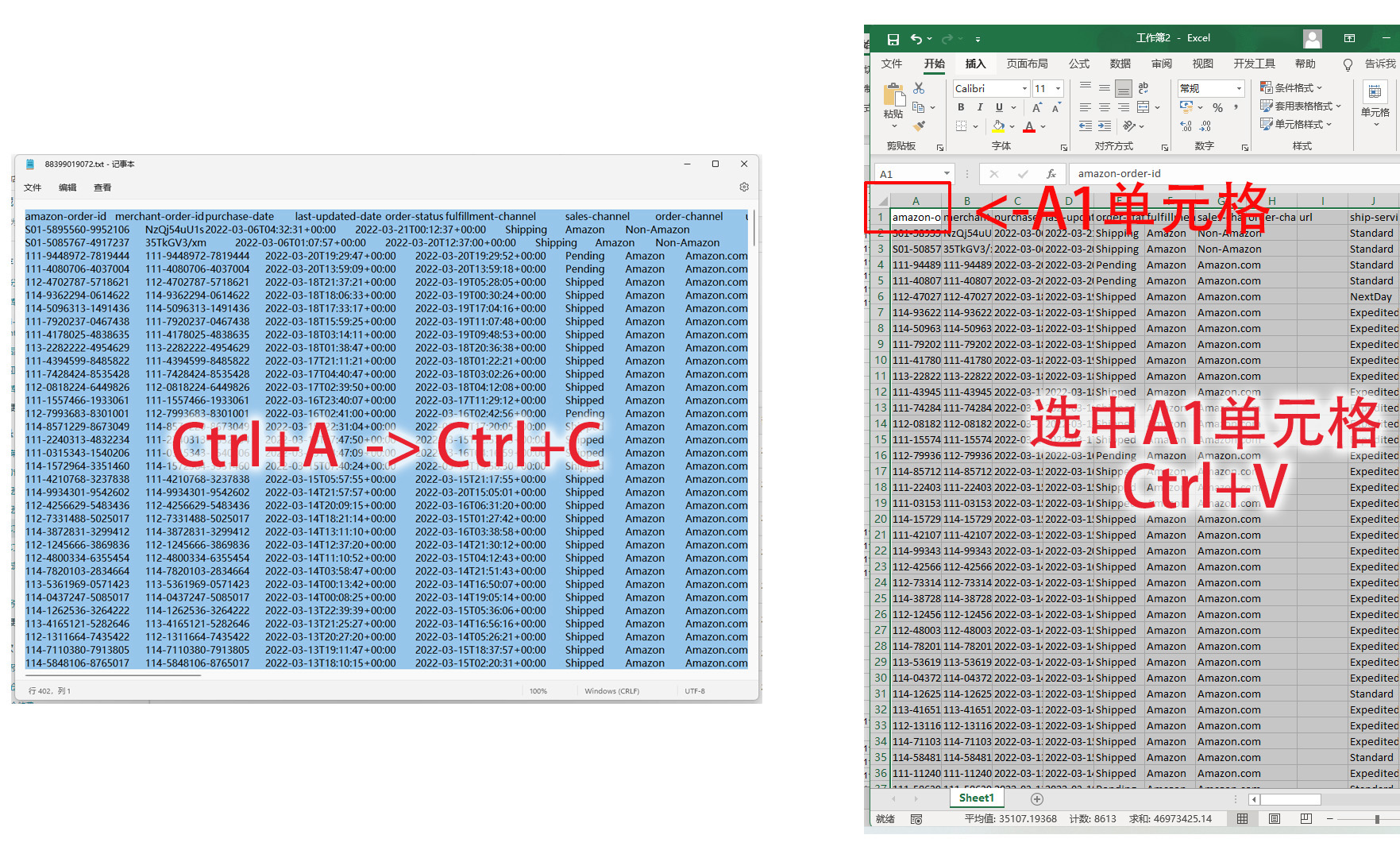Decrease the font size
Screen dimensions: 1400x858
coord(1056,107)
